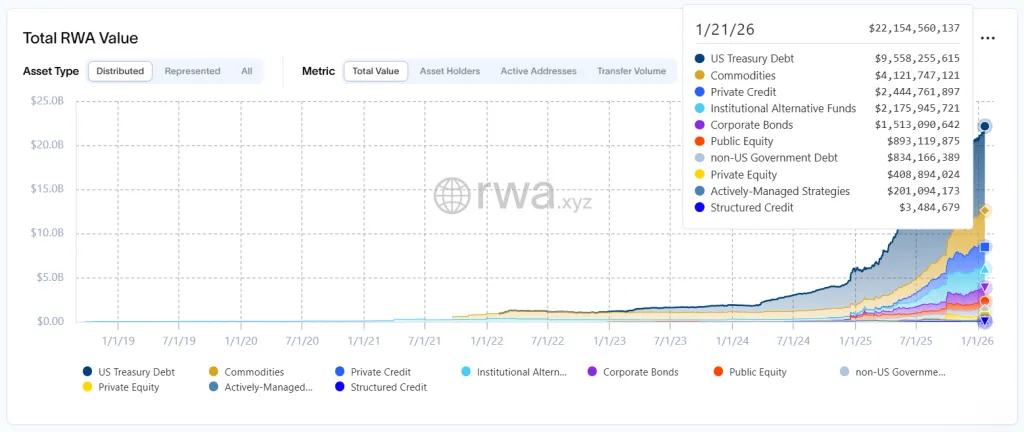Image resolution: width=1024 pixels, height=432 pixels.
Task: Select the Distributed asset type
Action: coord(120,71)
